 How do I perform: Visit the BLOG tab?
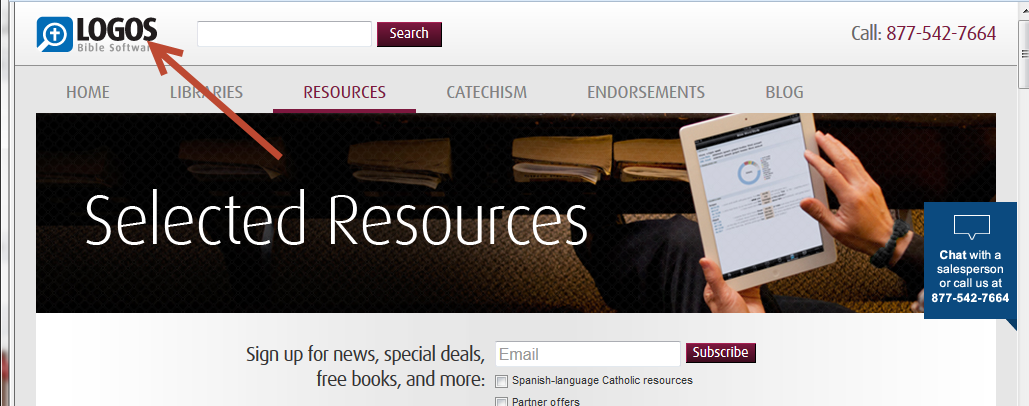(784, 92)
